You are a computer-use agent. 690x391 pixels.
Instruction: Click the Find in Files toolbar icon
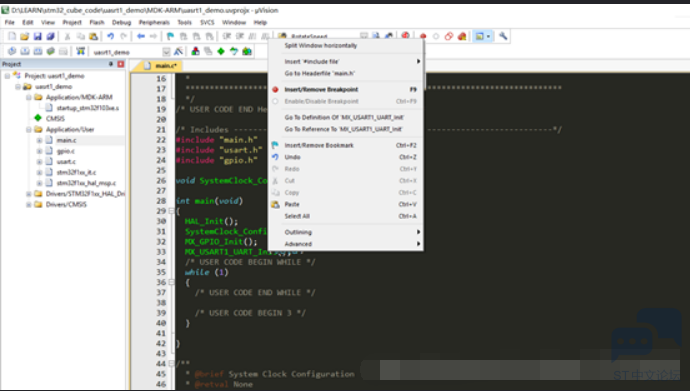click(282, 36)
